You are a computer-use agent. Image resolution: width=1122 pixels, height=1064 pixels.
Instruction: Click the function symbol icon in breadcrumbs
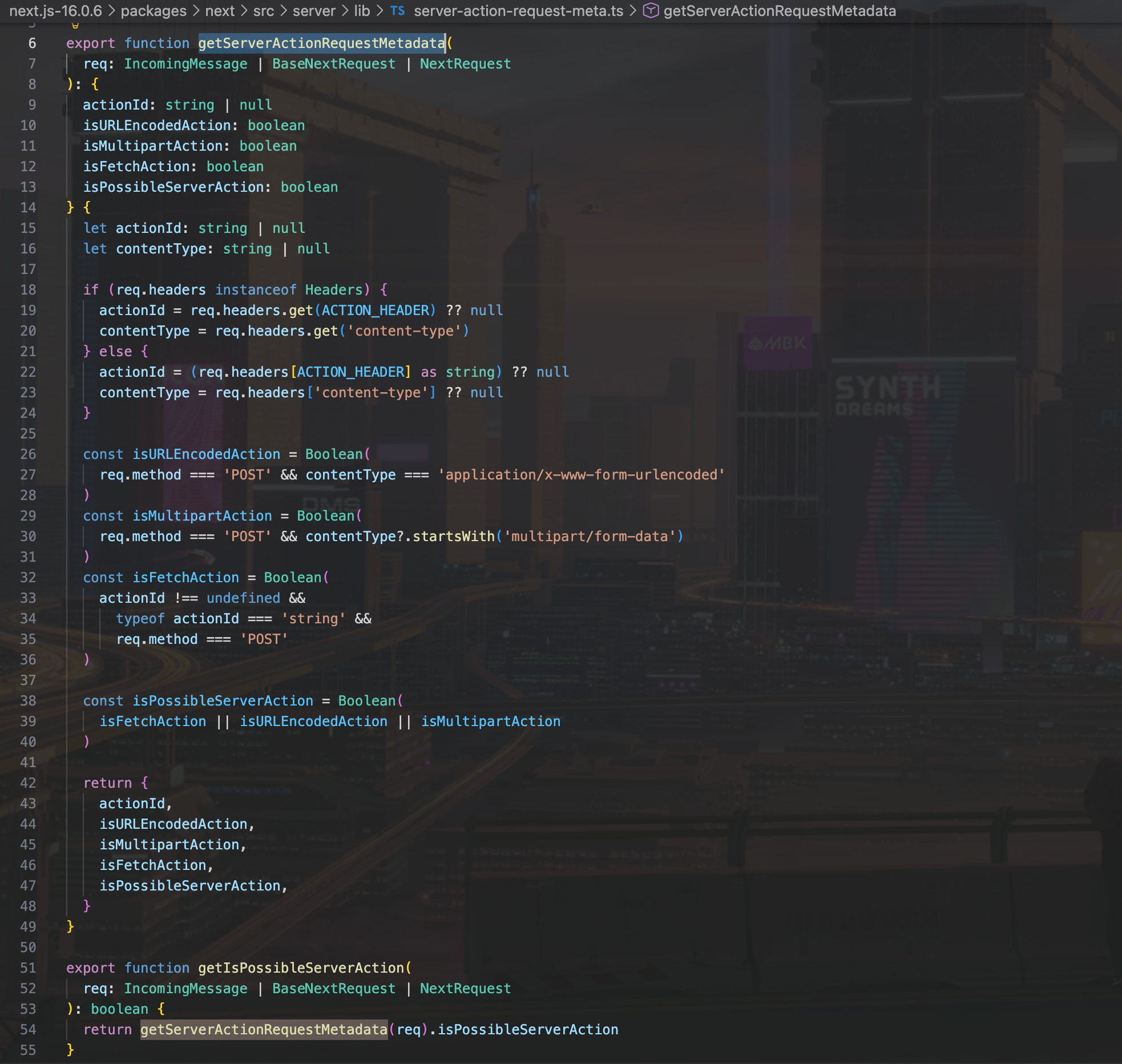(651, 11)
